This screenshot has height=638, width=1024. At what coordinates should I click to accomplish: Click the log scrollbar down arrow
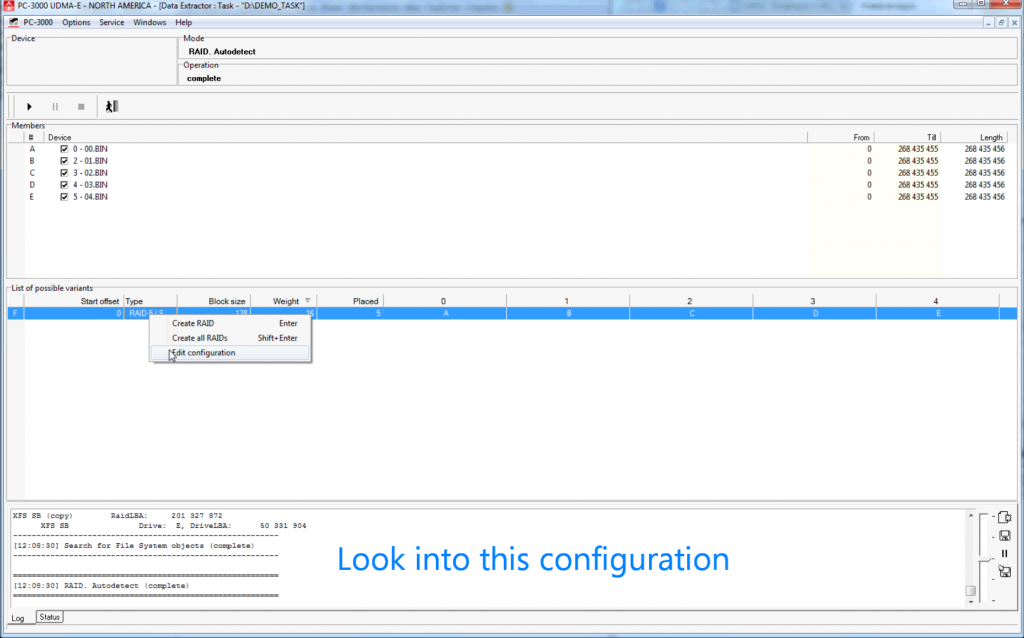pyautogui.click(x=970, y=601)
